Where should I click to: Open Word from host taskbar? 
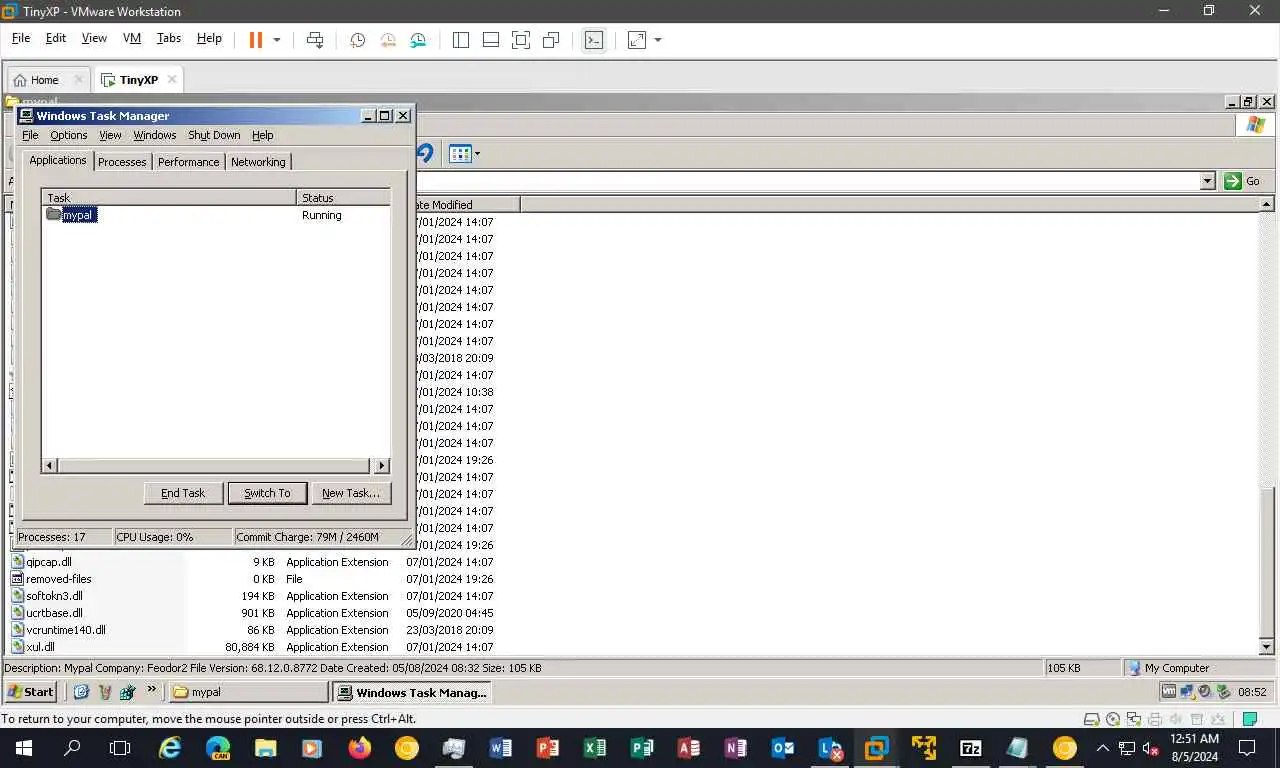click(501, 748)
